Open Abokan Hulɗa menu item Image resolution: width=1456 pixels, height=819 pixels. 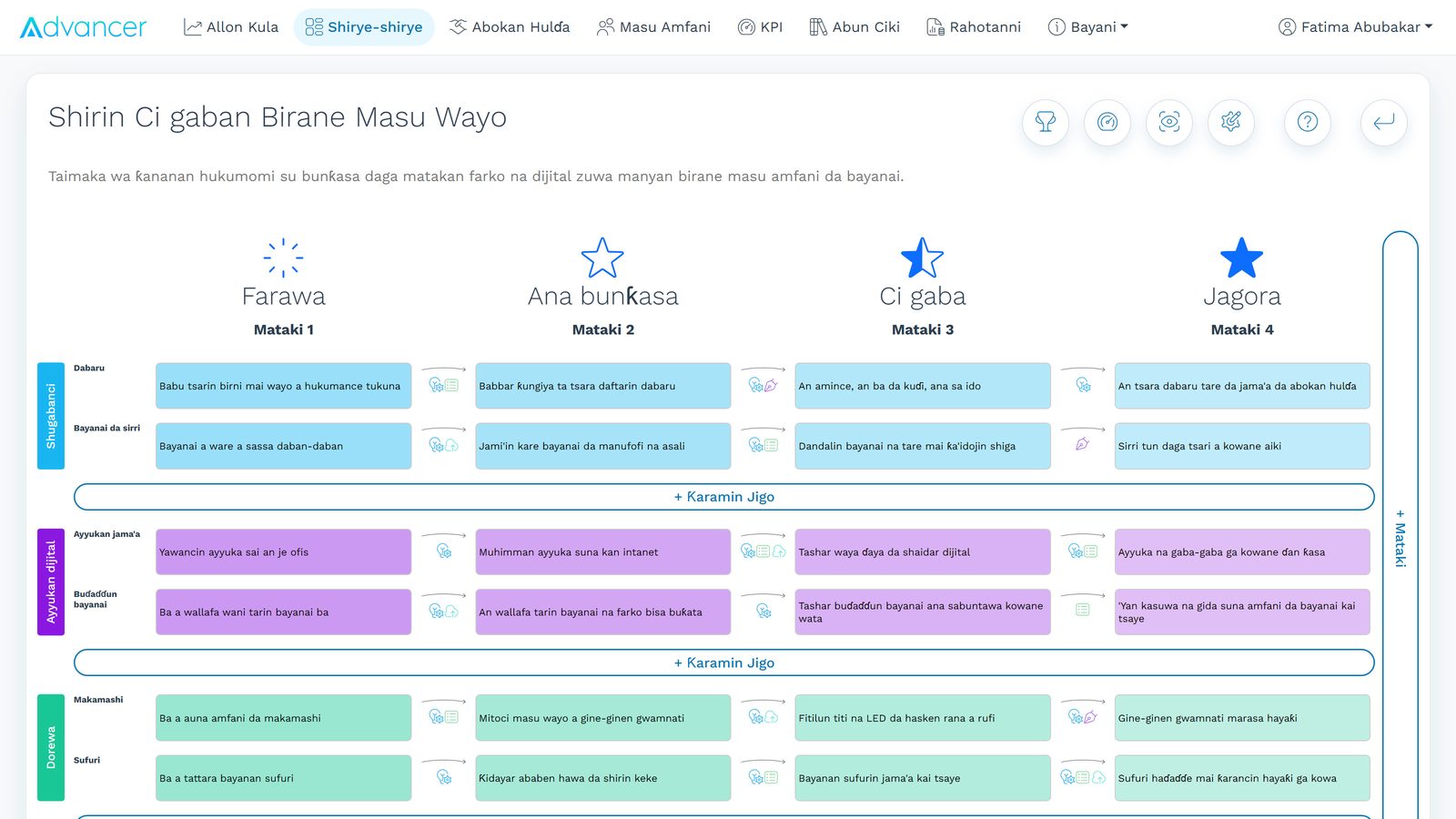tap(510, 27)
